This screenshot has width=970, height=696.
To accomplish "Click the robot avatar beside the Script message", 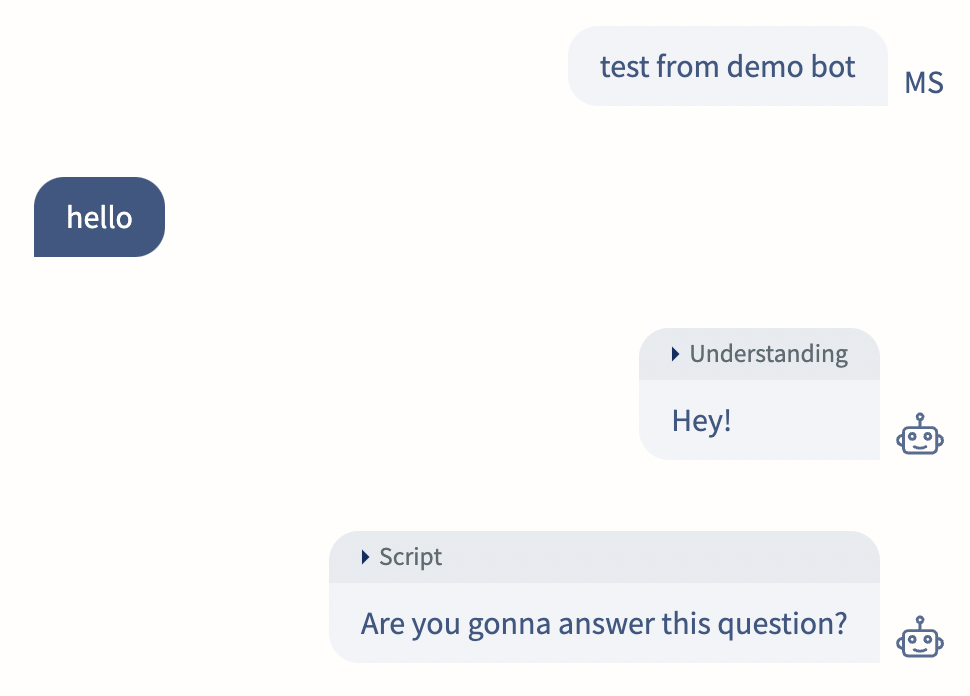I will pyautogui.click(x=920, y=637).
